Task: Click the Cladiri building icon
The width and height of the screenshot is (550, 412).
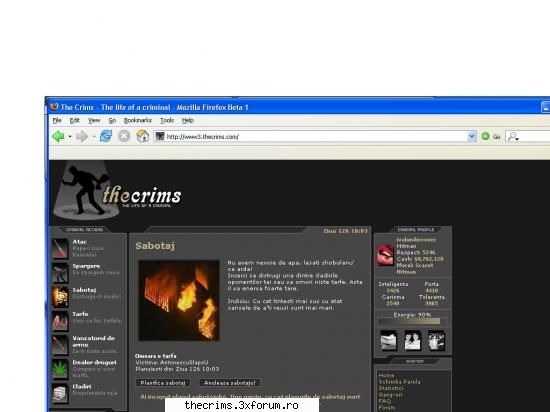Action: [x=60, y=393]
